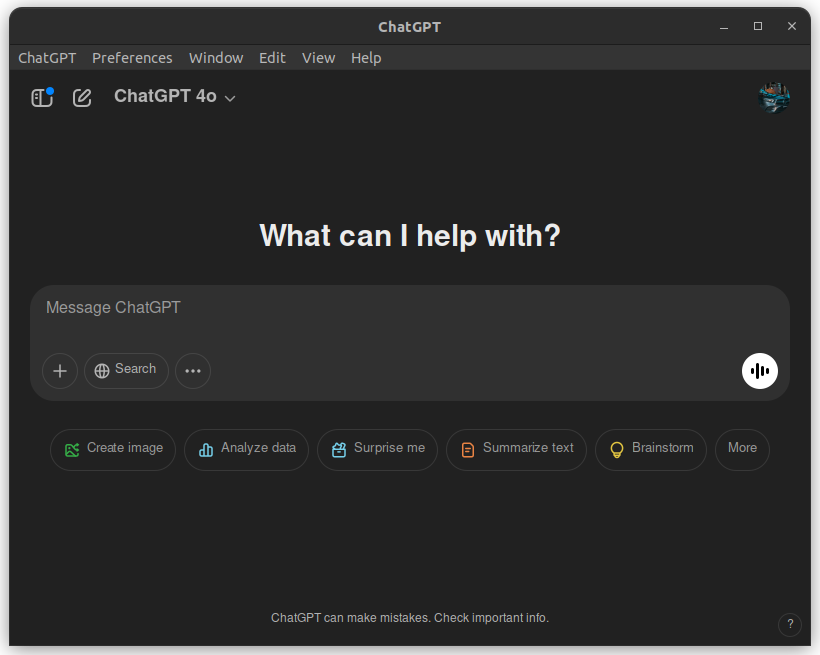
Task: Close the ChatGPT window
Action: [792, 26]
